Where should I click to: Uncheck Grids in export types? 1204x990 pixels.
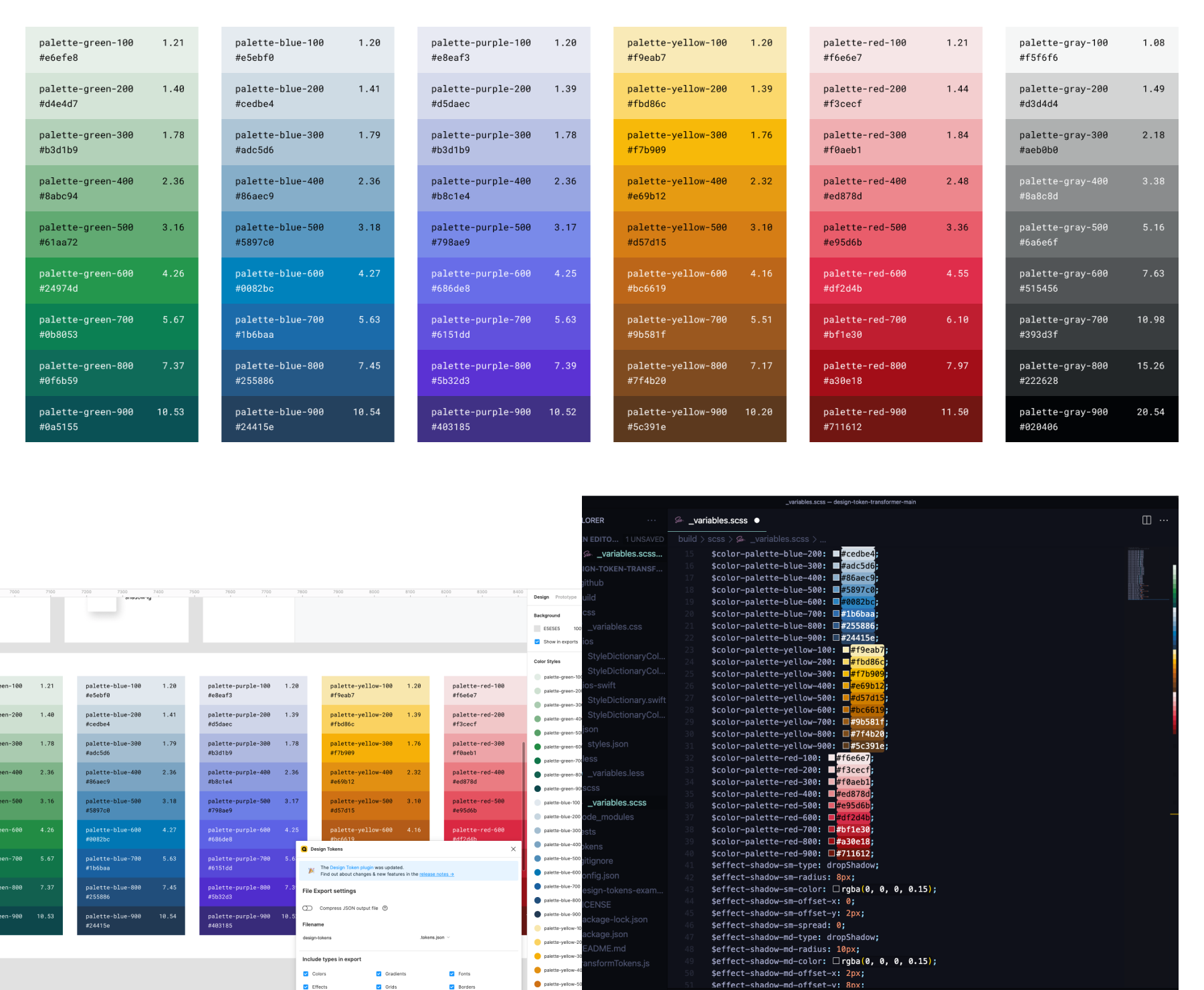(379, 987)
